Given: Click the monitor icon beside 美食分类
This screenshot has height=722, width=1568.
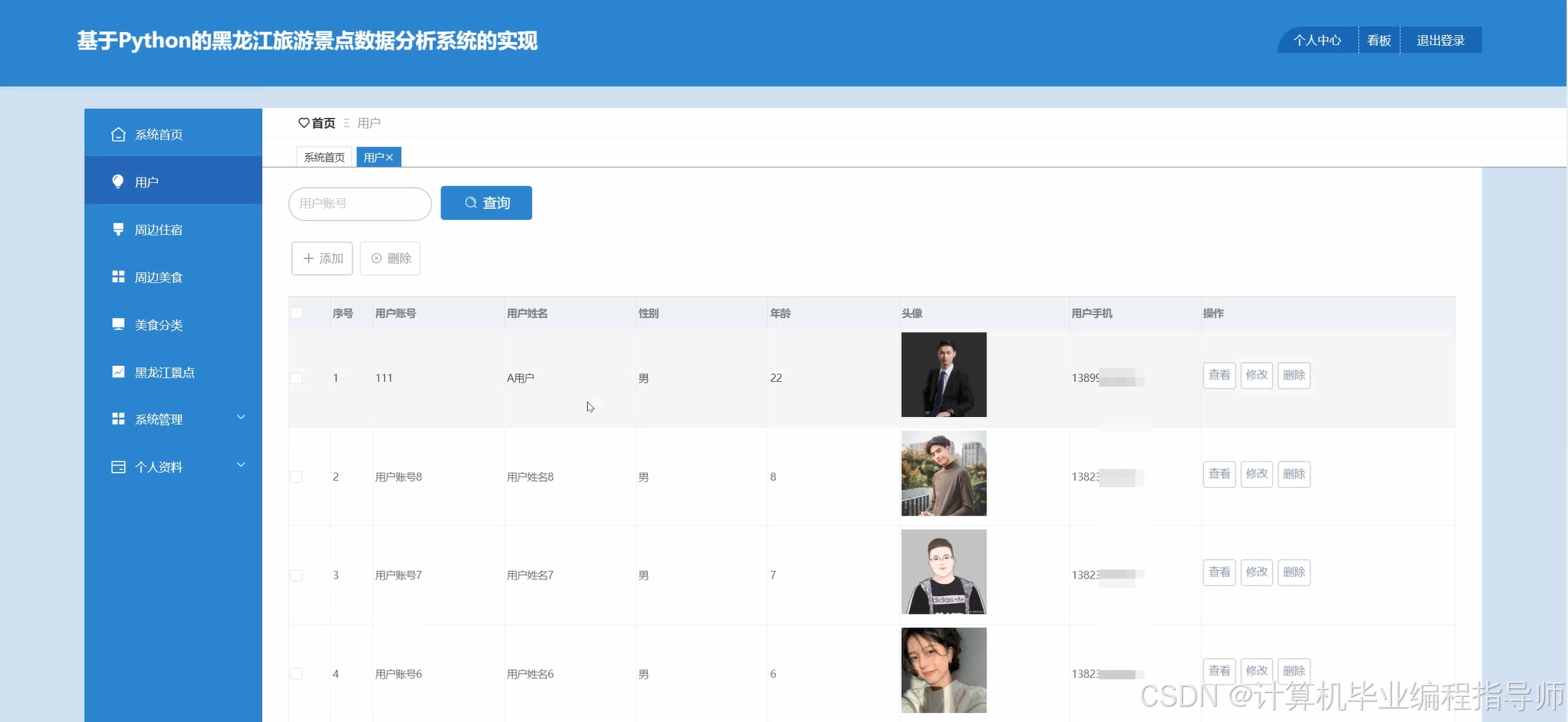Looking at the screenshot, I should [x=118, y=324].
